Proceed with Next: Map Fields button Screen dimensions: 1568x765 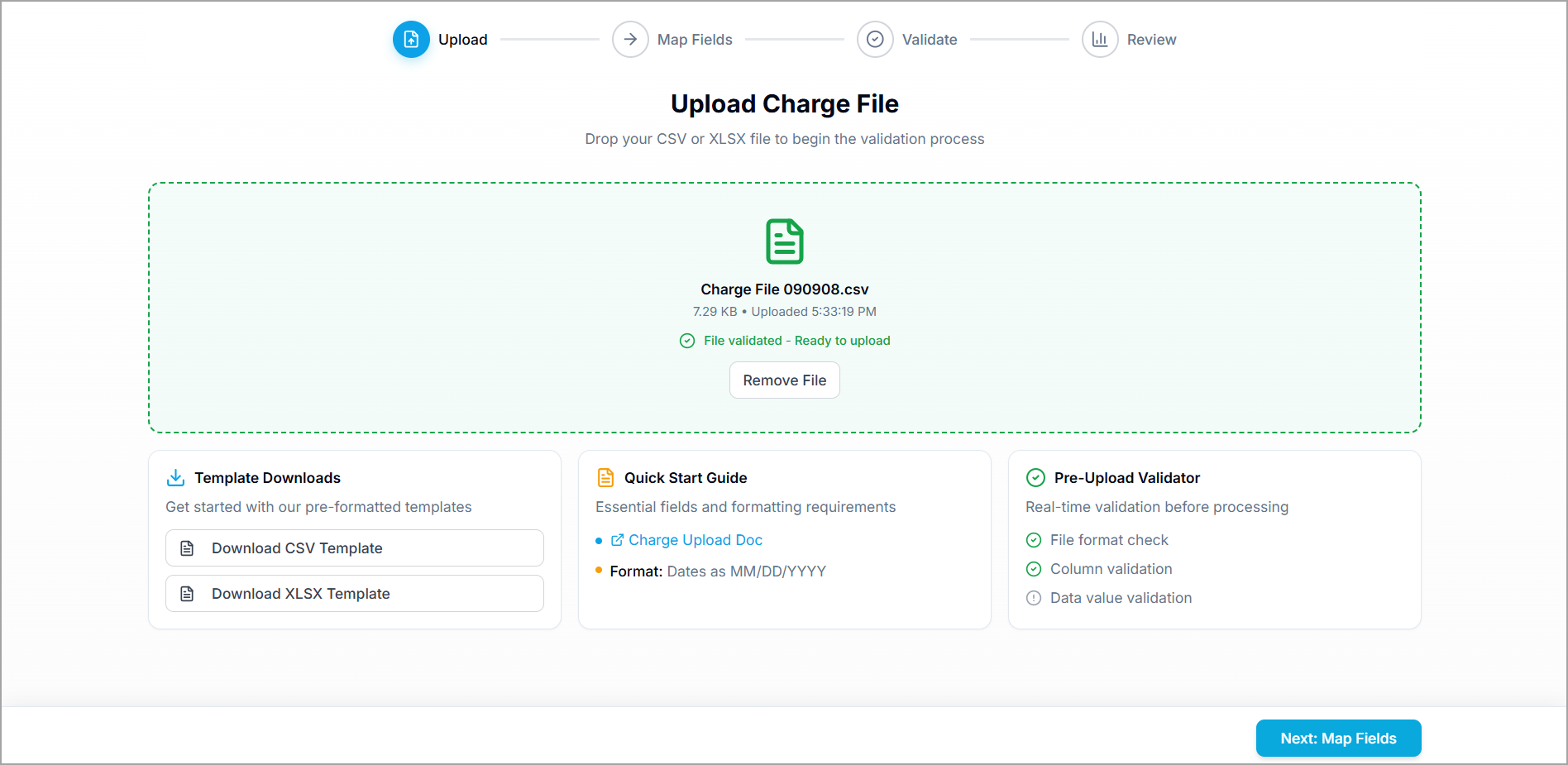(1338, 739)
